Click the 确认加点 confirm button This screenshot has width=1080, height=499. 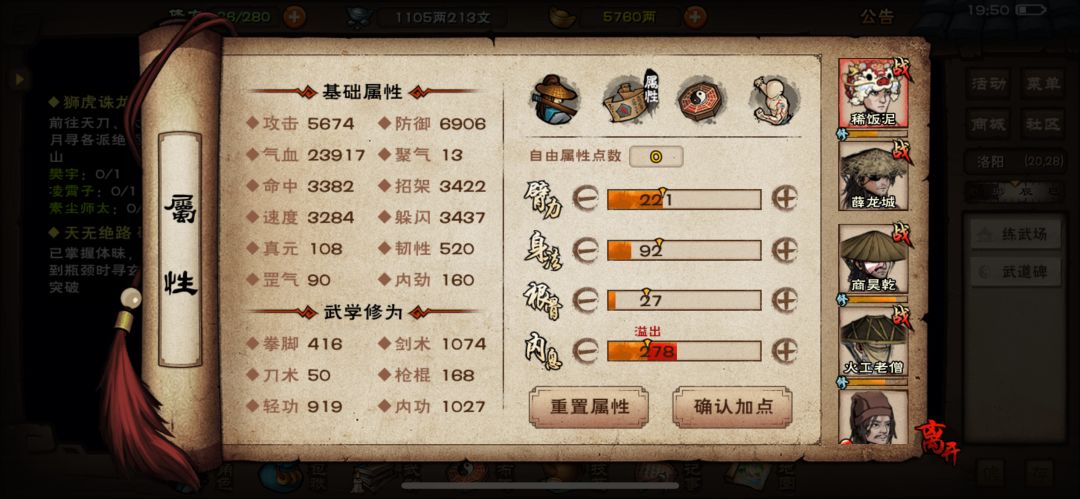[x=733, y=407]
